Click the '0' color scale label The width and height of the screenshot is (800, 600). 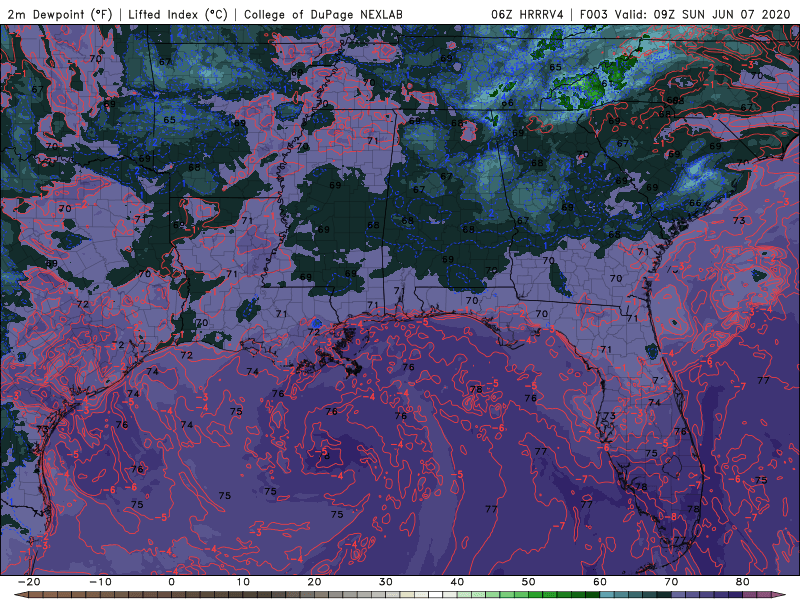coord(171,582)
